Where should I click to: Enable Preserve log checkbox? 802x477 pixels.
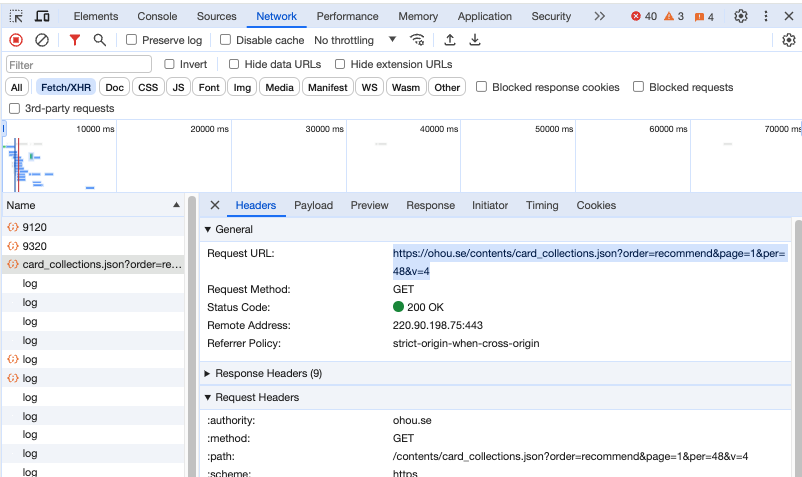[131, 39]
